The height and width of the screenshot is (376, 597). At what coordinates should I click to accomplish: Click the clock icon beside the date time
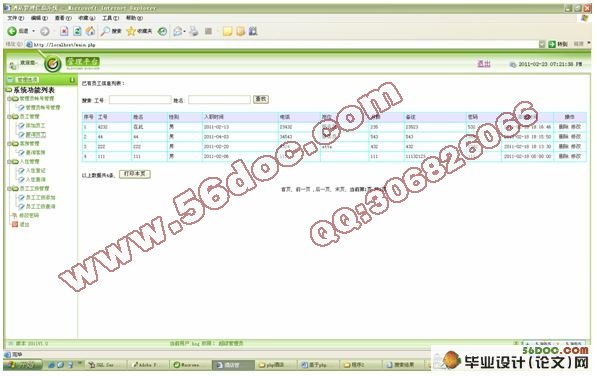click(x=512, y=65)
